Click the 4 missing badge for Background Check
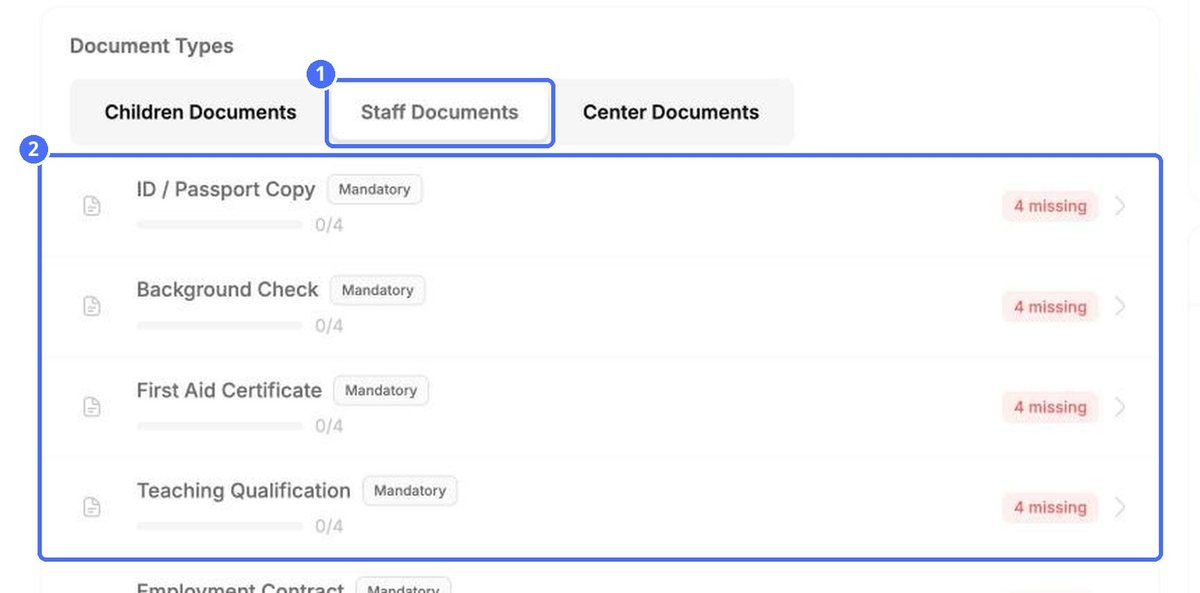The width and height of the screenshot is (1200, 593). click(x=1050, y=307)
